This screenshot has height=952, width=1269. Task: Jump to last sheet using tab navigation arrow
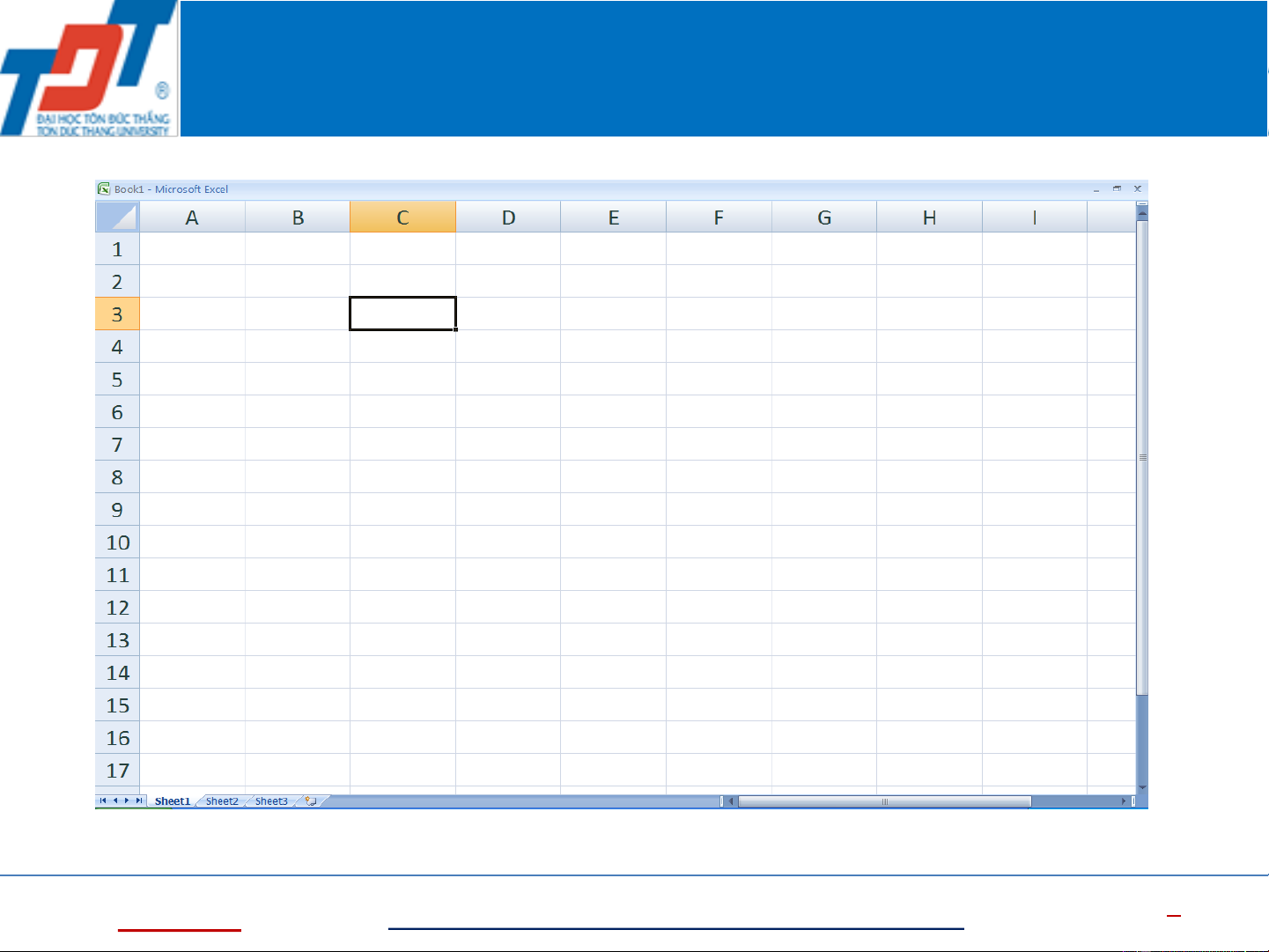(x=139, y=801)
